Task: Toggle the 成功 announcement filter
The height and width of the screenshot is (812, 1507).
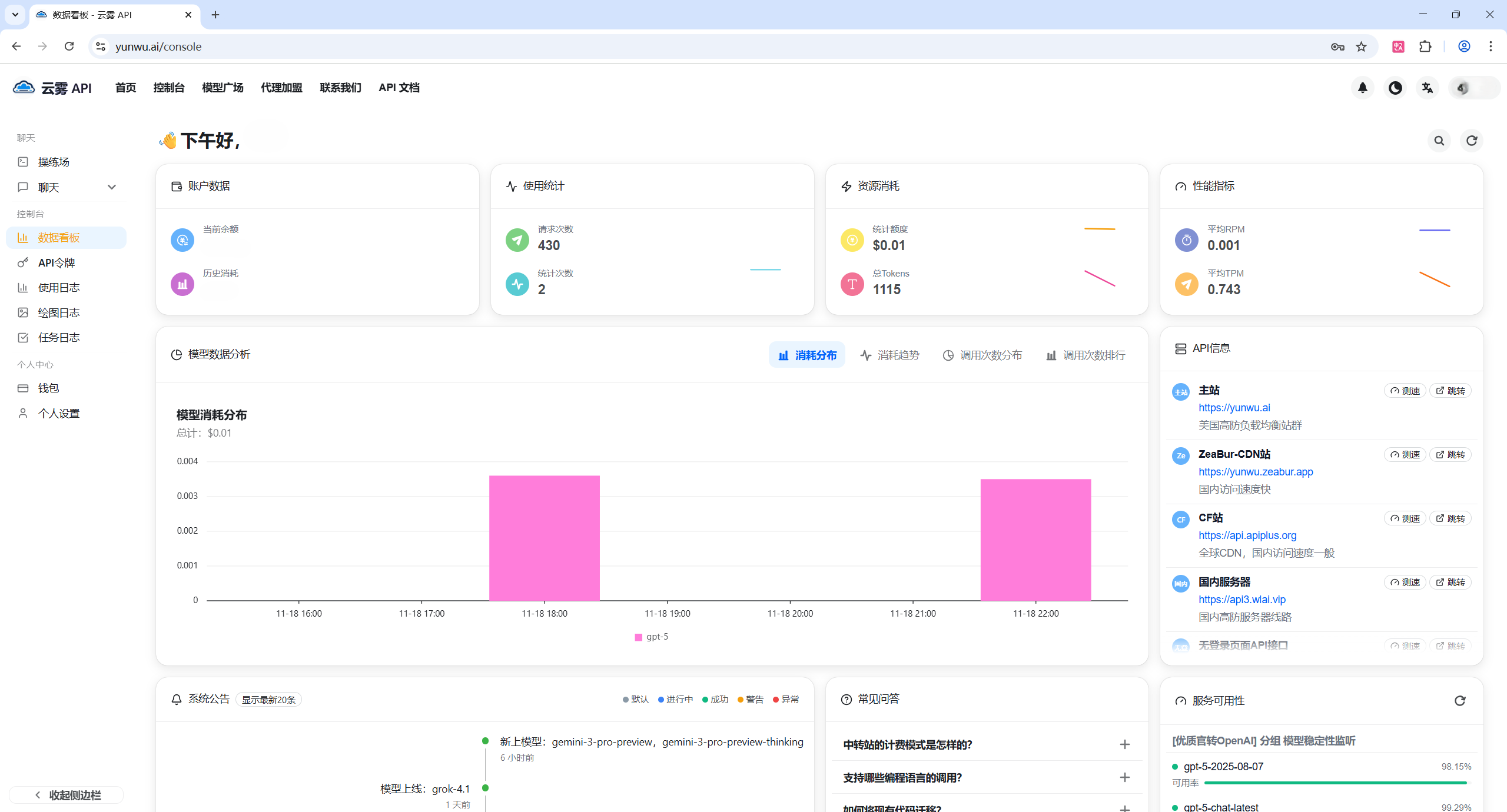Action: pos(715,699)
